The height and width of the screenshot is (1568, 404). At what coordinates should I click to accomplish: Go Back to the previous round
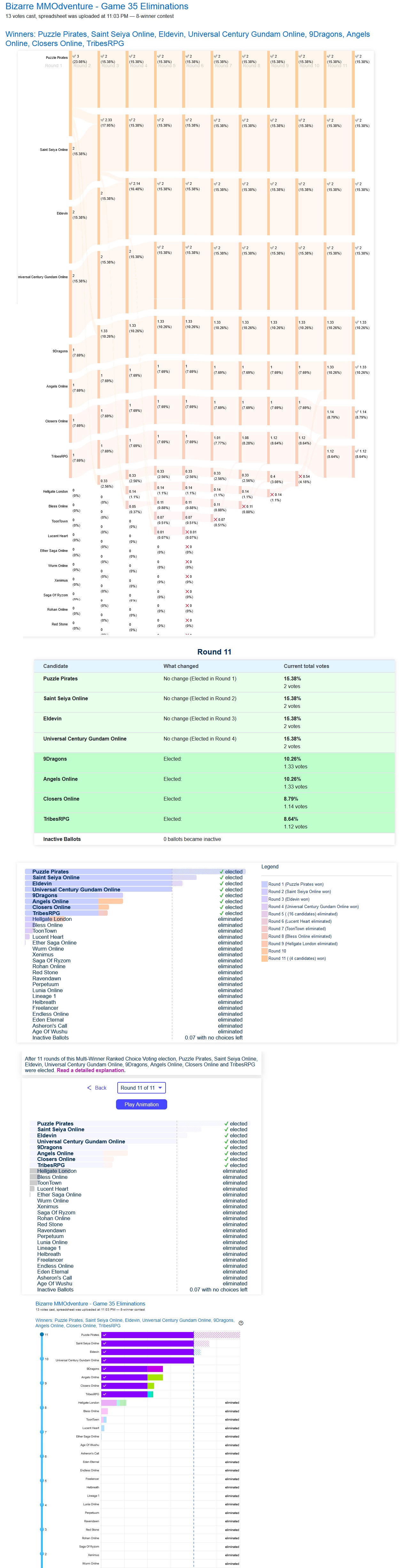(x=97, y=1088)
